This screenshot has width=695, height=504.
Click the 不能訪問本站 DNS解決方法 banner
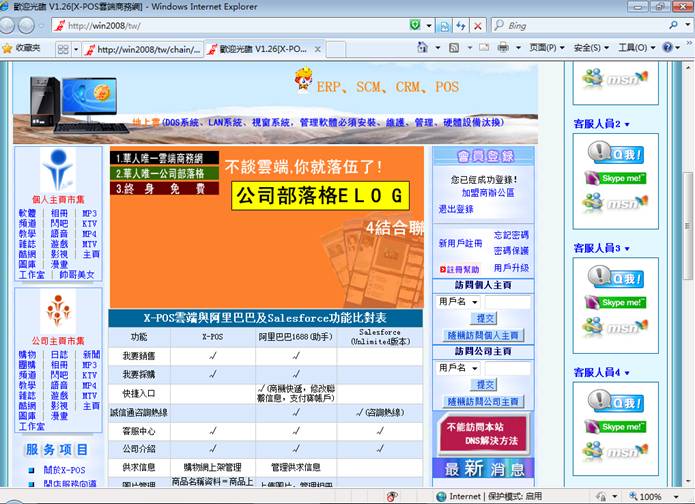coord(482,433)
